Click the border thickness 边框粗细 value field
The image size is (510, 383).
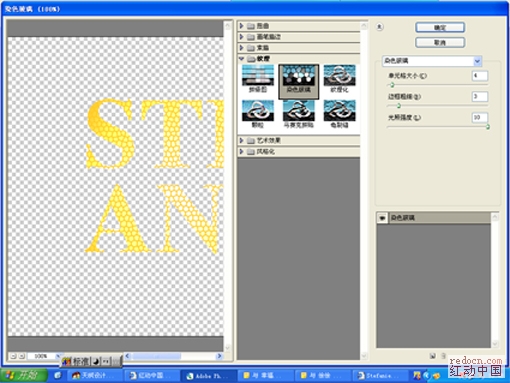pos(480,96)
